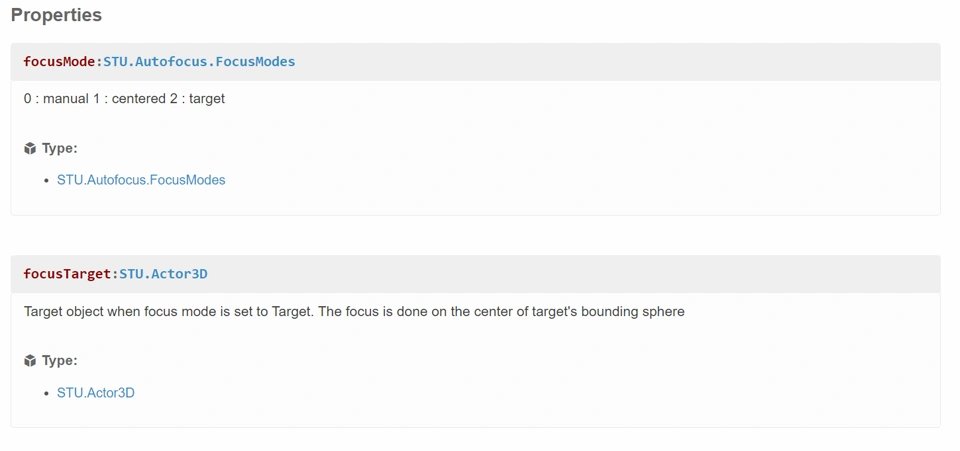Click the cube icon in the focusTarget section

(x=30, y=361)
